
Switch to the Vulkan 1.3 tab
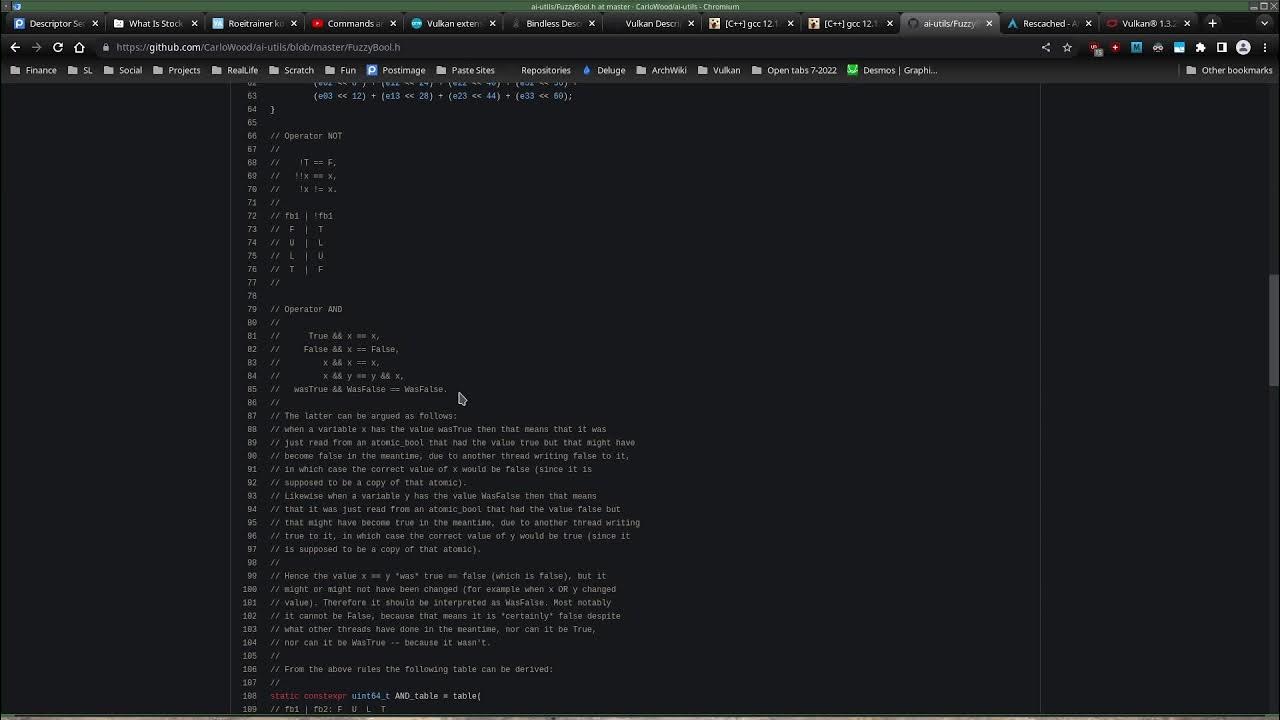(x=1147, y=23)
